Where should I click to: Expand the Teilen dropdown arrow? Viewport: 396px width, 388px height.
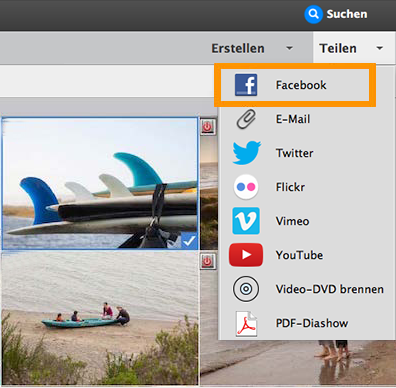tap(379, 48)
